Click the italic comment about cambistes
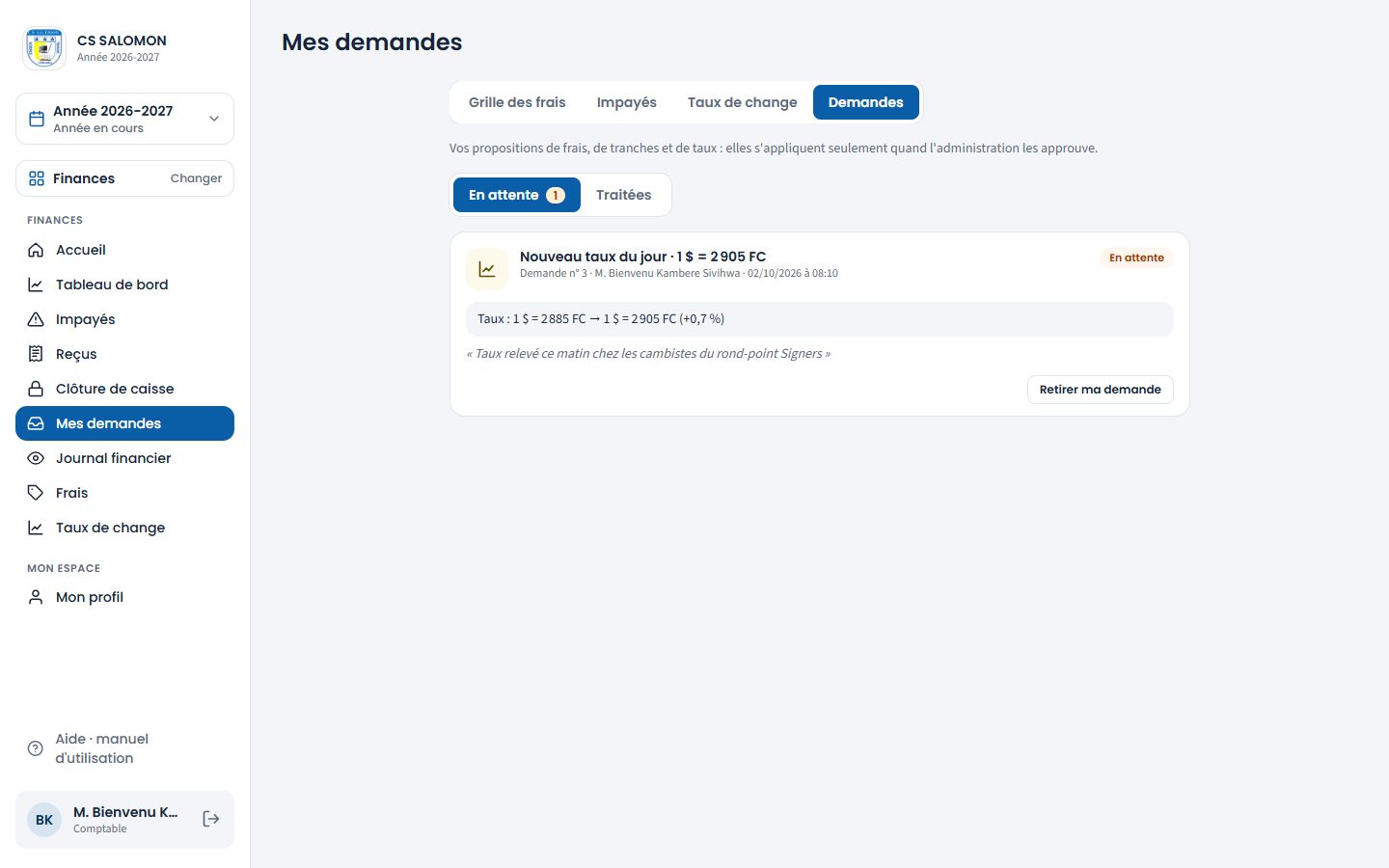This screenshot has height=868, width=1389. coord(648,354)
